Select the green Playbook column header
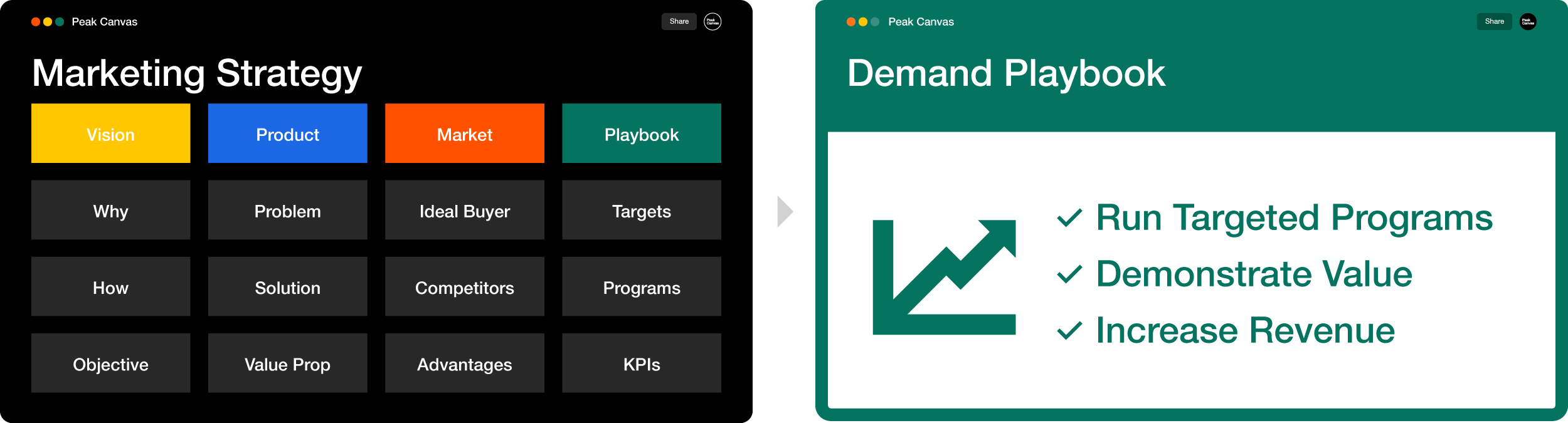The image size is (1568, 423). point(641,133)
